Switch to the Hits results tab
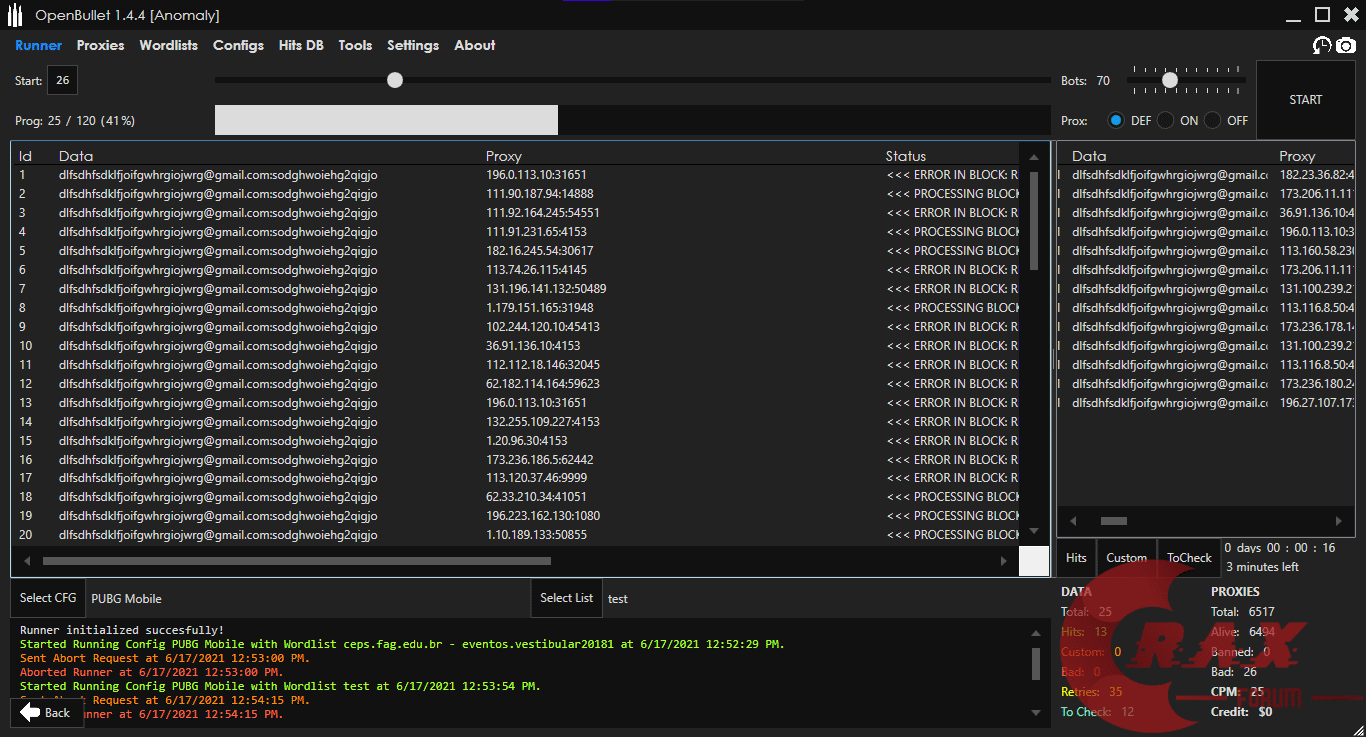1366x737 pixels. tap(1076, 558)
